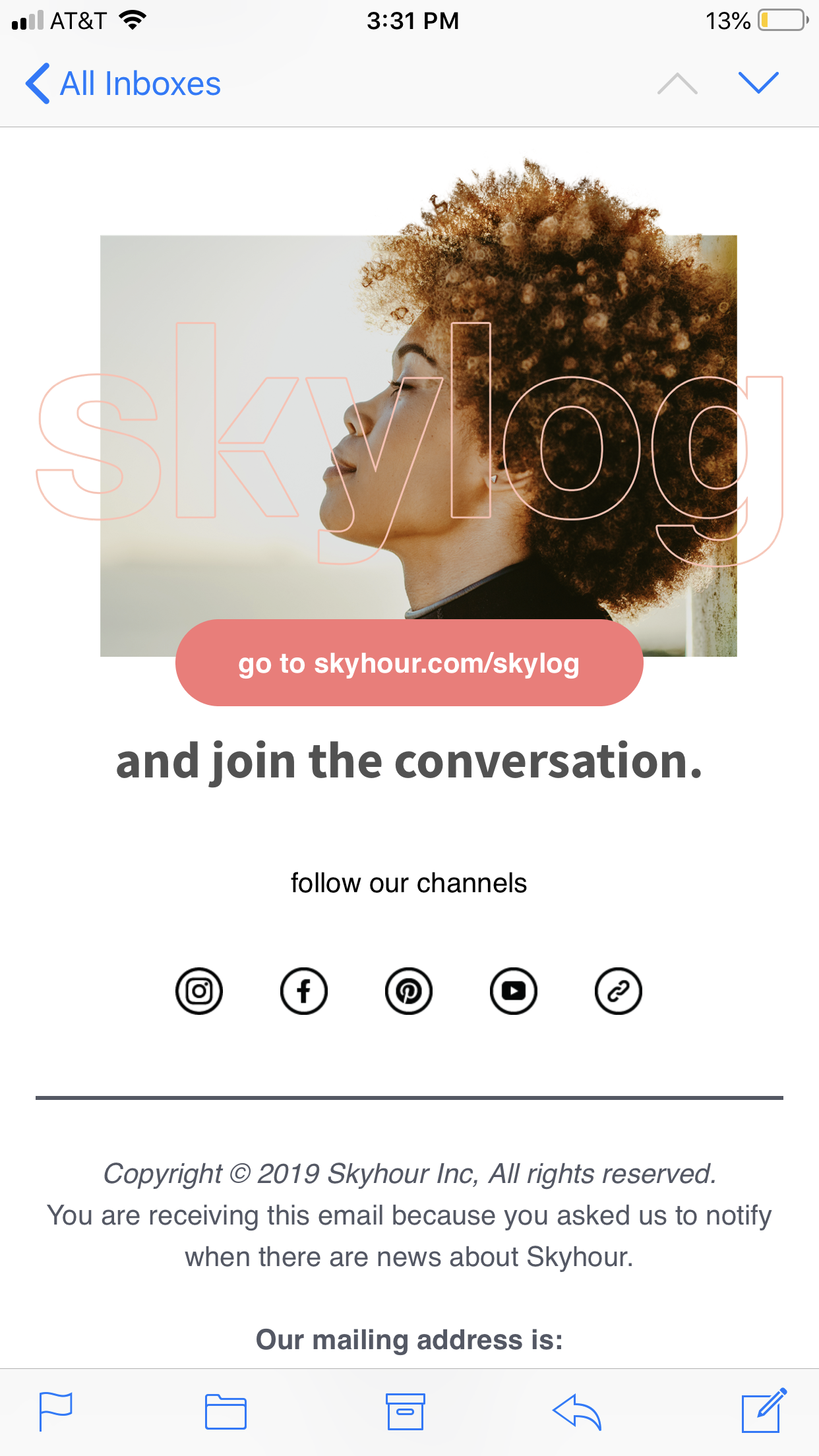Image resolution: width=819 pixels, height=1456 pixels.
Task: Tap the website link chain icon
Action: (x=619, y=990)
